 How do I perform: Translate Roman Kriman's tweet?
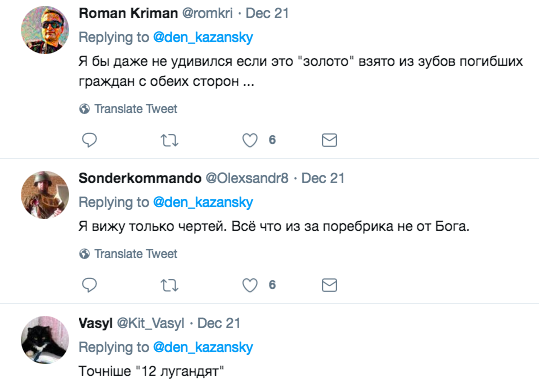[128, 109]
